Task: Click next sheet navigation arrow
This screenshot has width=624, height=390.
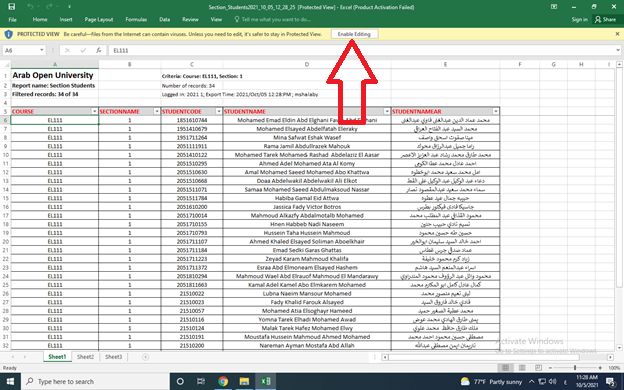Action: tap(25, 357)
